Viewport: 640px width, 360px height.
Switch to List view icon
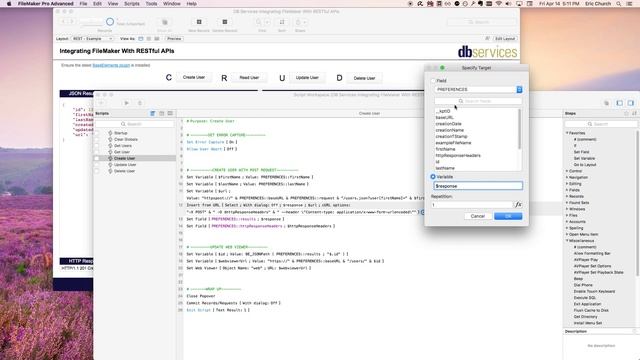point(149,39)
